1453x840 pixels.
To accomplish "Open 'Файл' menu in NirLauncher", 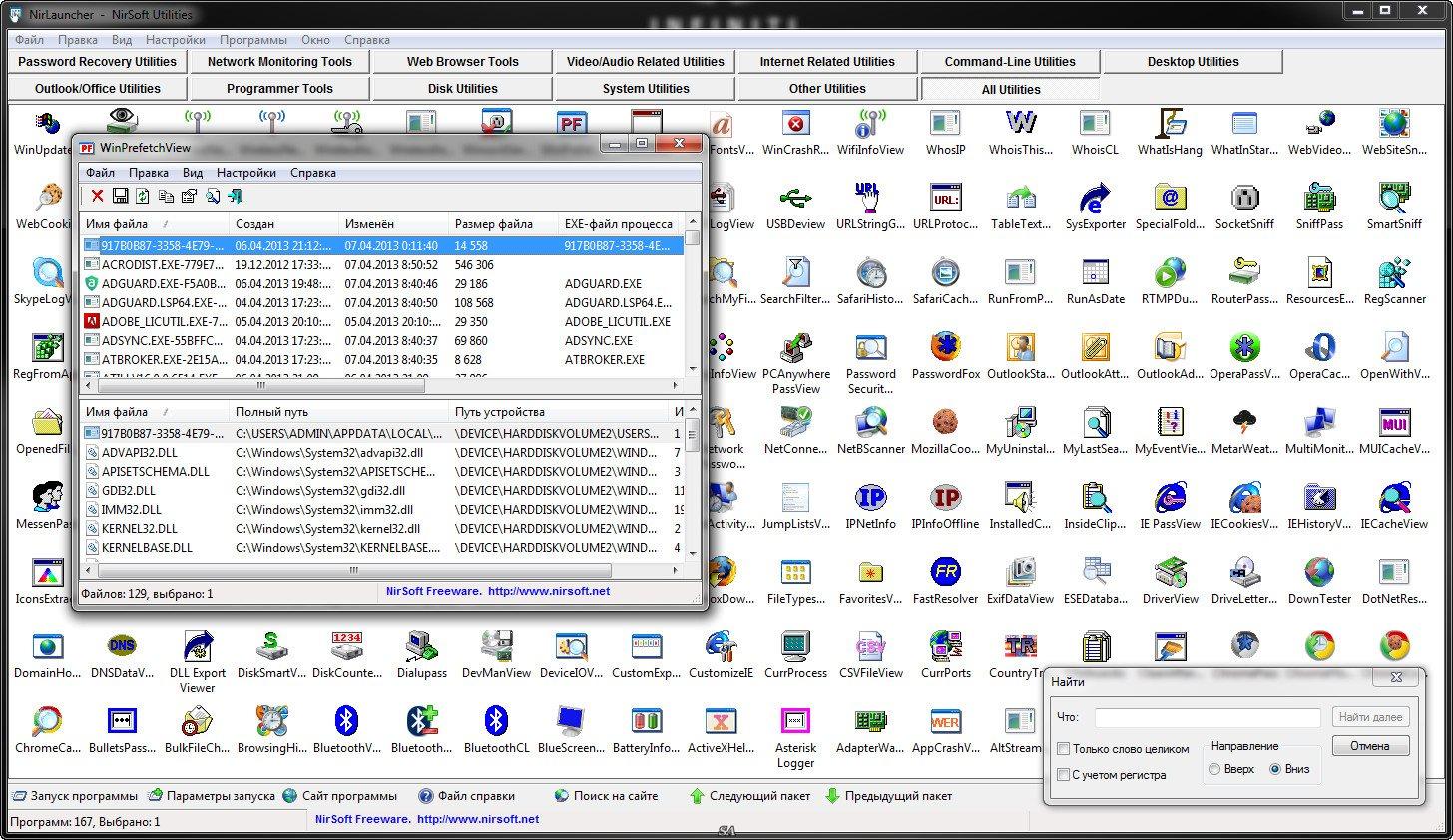I will (30, 40).
